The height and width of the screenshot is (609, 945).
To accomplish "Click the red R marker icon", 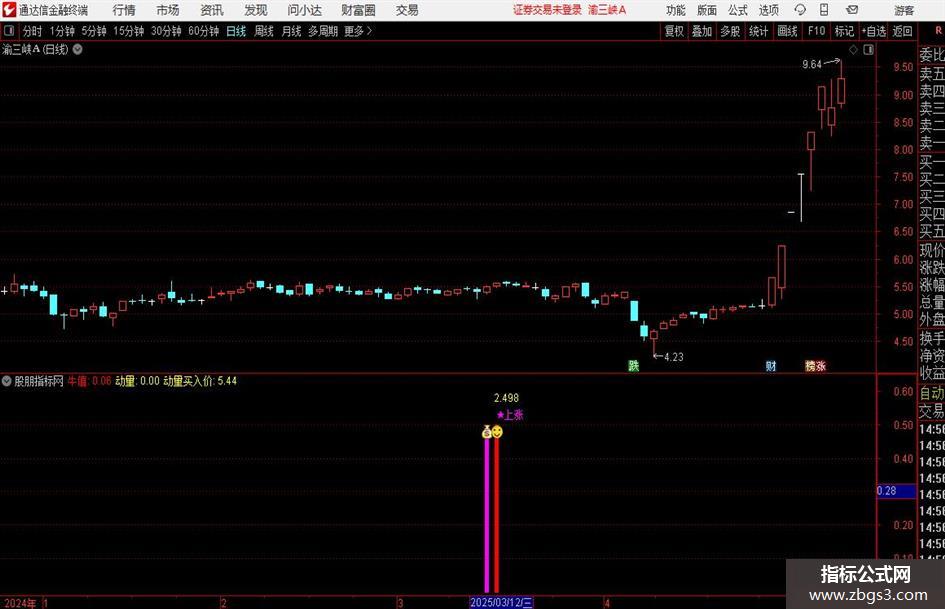I will [x=938, y=31].
